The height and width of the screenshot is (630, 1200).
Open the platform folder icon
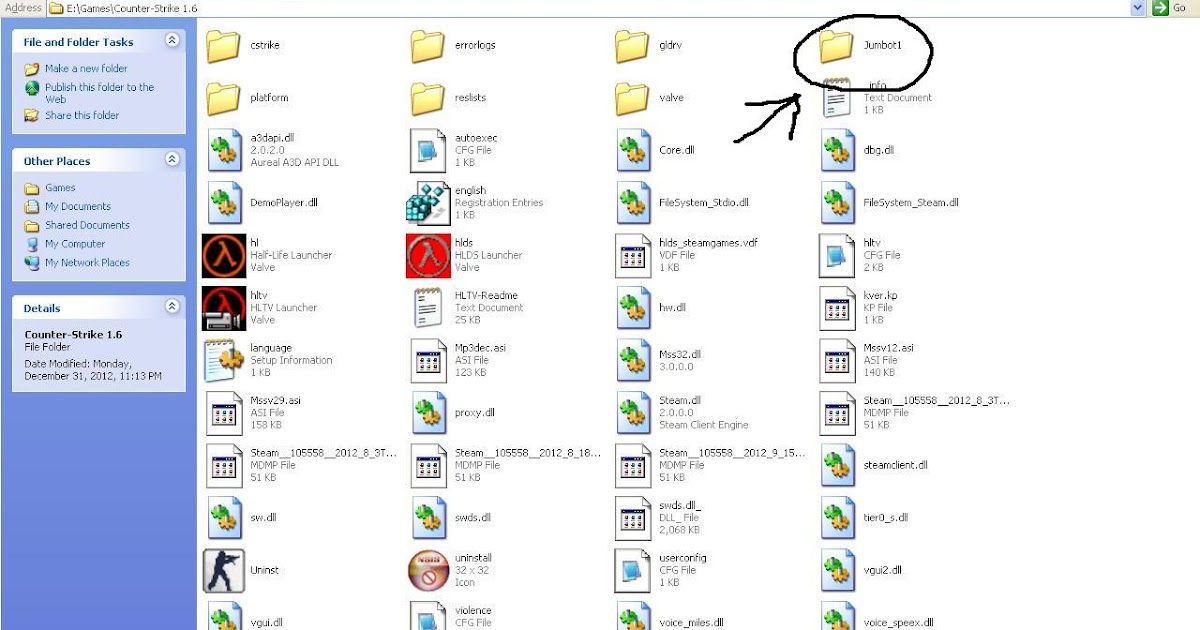pyautogui.click(x=223, y=98)
